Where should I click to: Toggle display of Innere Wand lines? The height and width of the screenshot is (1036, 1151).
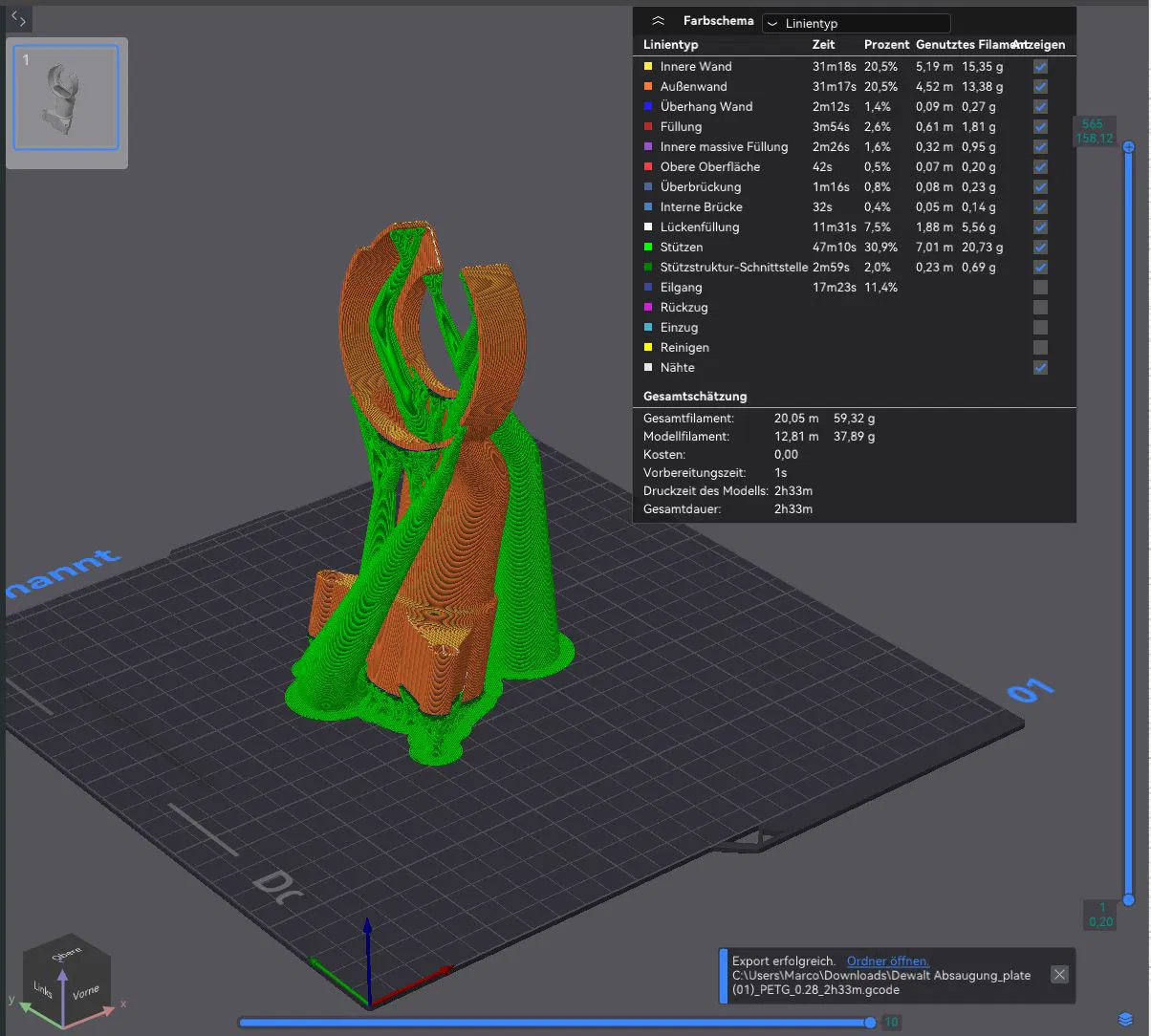[1040, 67]
